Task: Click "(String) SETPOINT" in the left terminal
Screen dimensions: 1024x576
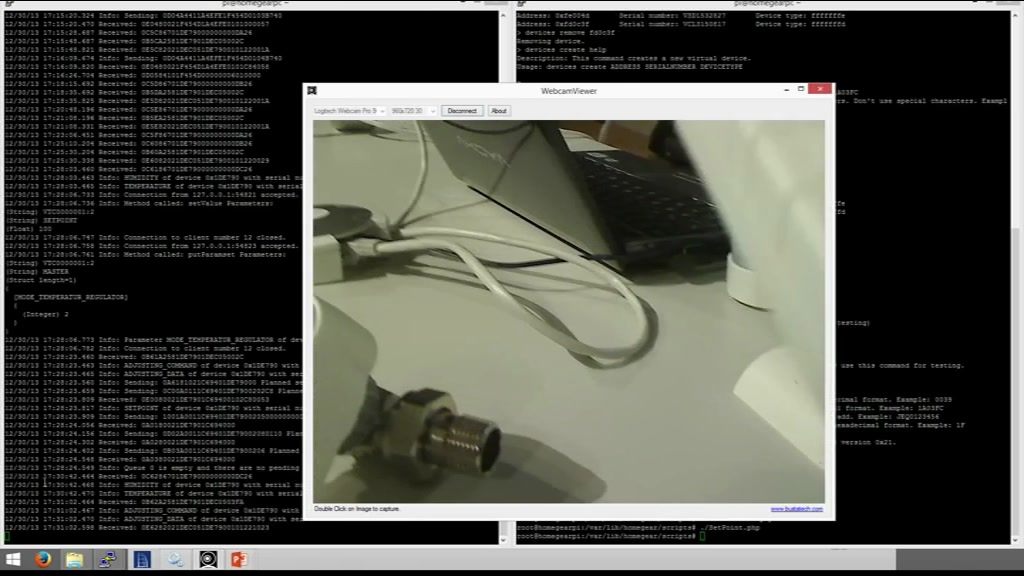Action: click(x=41, y=221)
